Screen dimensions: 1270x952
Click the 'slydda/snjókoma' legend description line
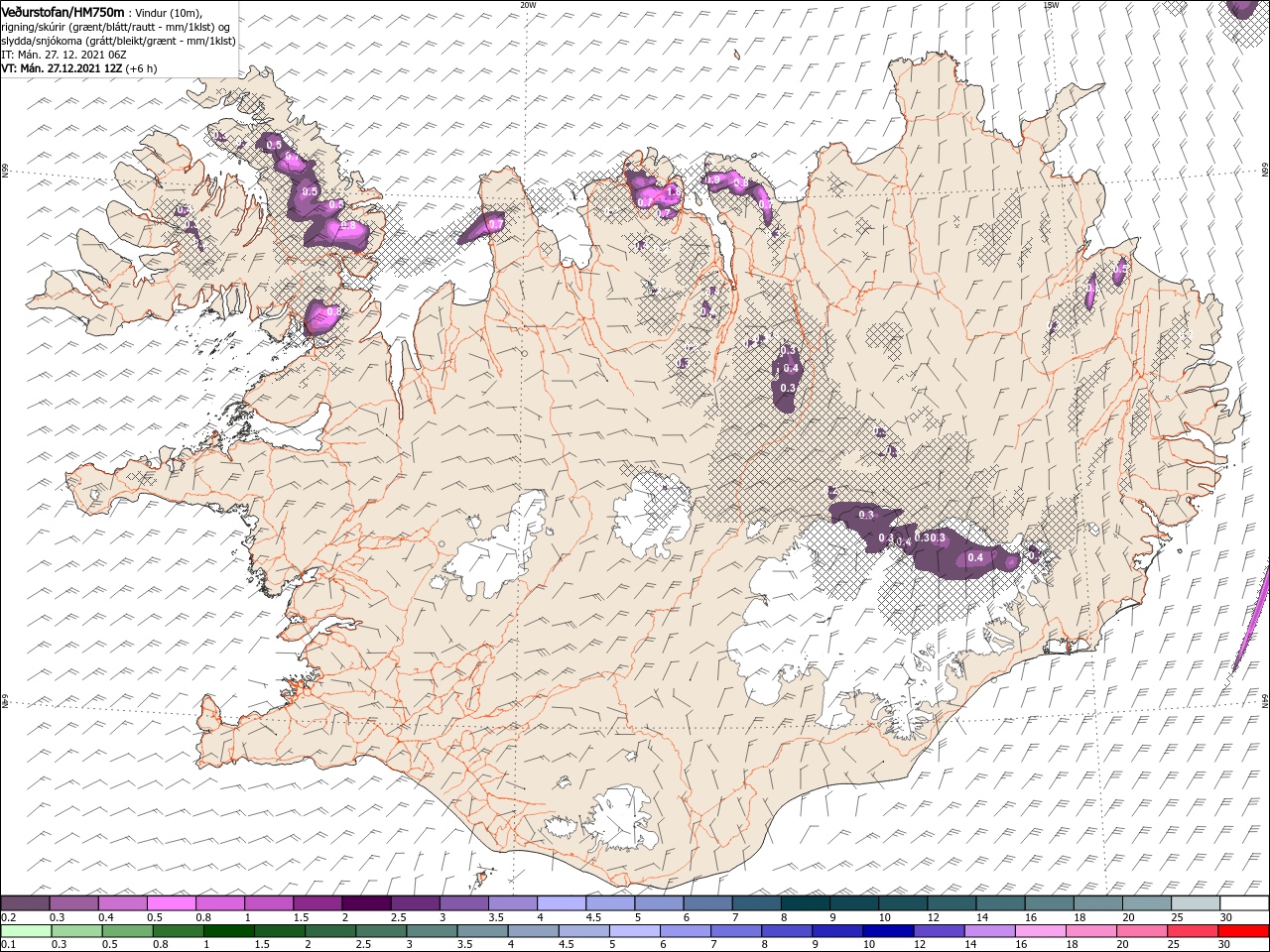coord(118,41)
